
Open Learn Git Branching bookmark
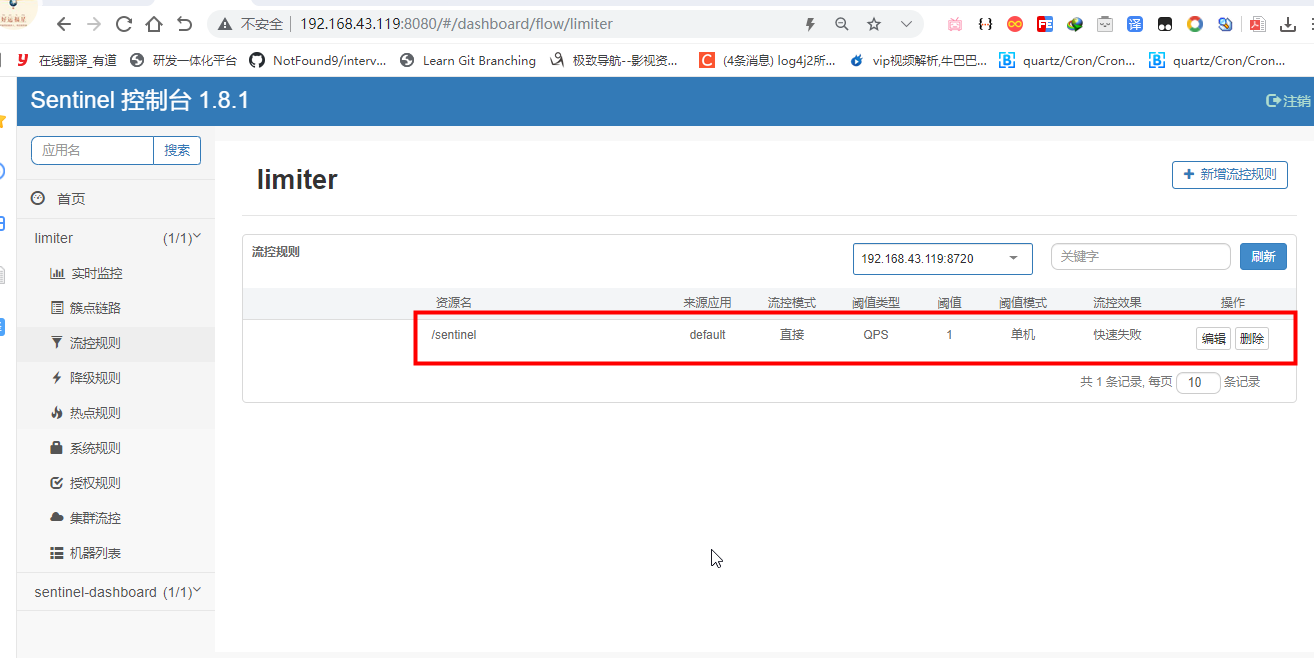[x=468, y=60]
